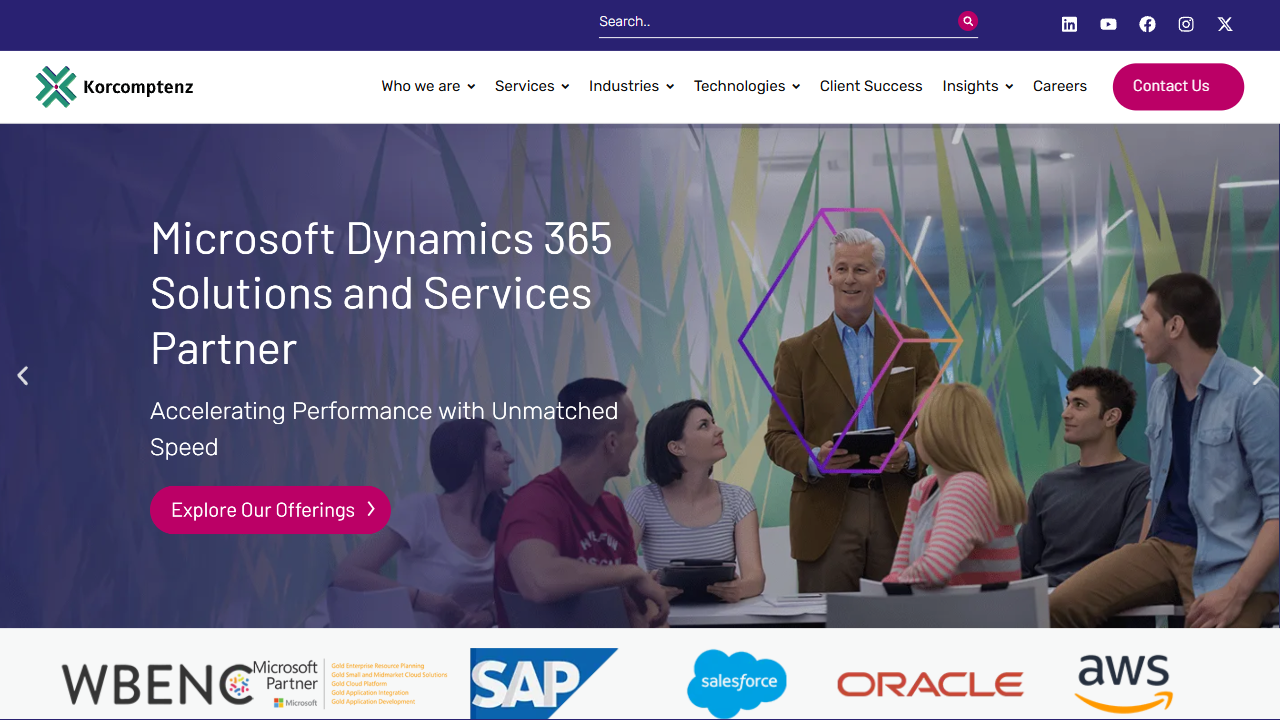Go to previous hero slide arrow

[22, 376]
